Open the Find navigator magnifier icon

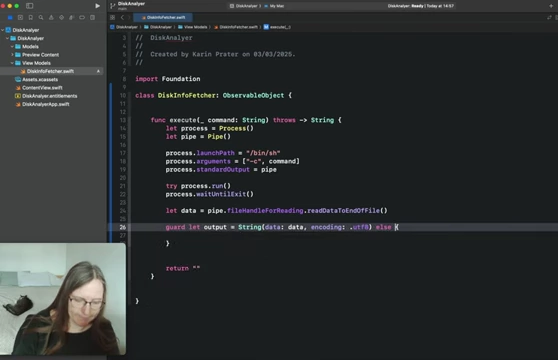[41, 17]
